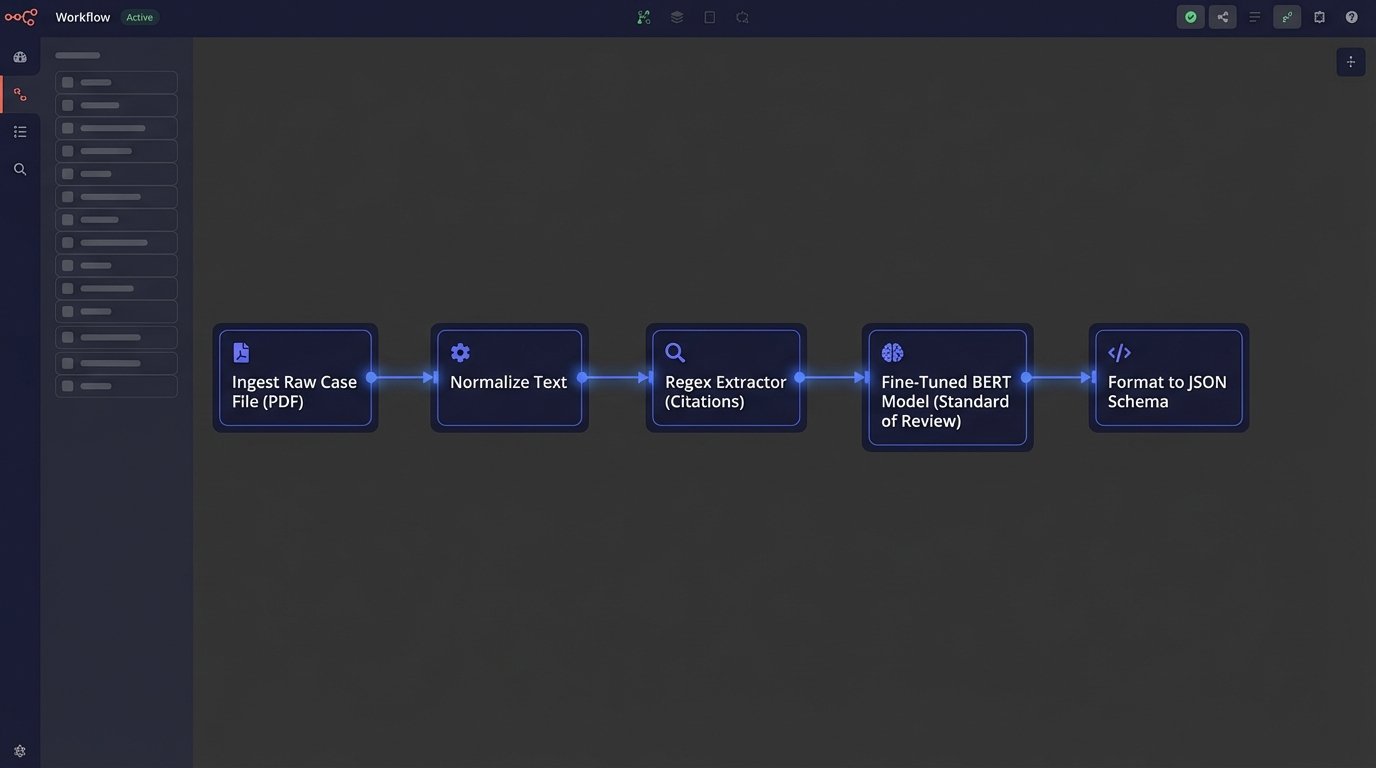This screenshot has width=1376, height=768.
Task: Open the help icon in the top right corner
Action: tap(1351, 17)
